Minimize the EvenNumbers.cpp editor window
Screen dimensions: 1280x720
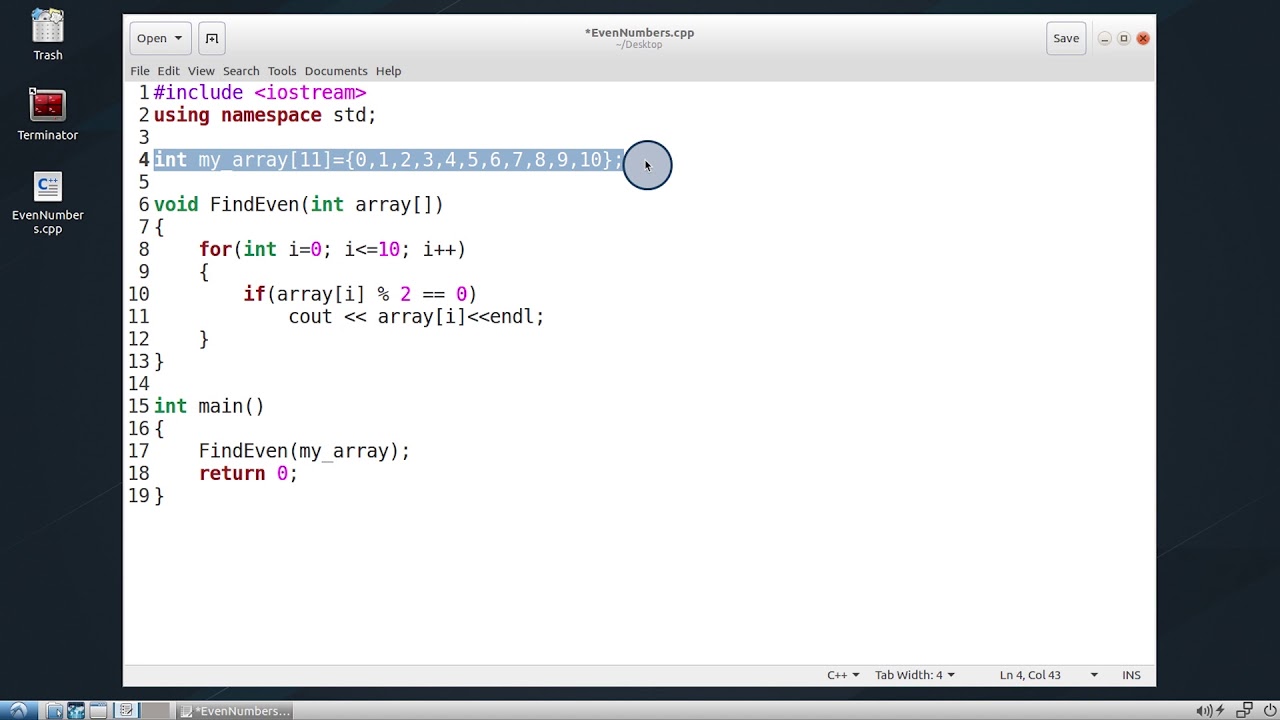(1104, 39)
